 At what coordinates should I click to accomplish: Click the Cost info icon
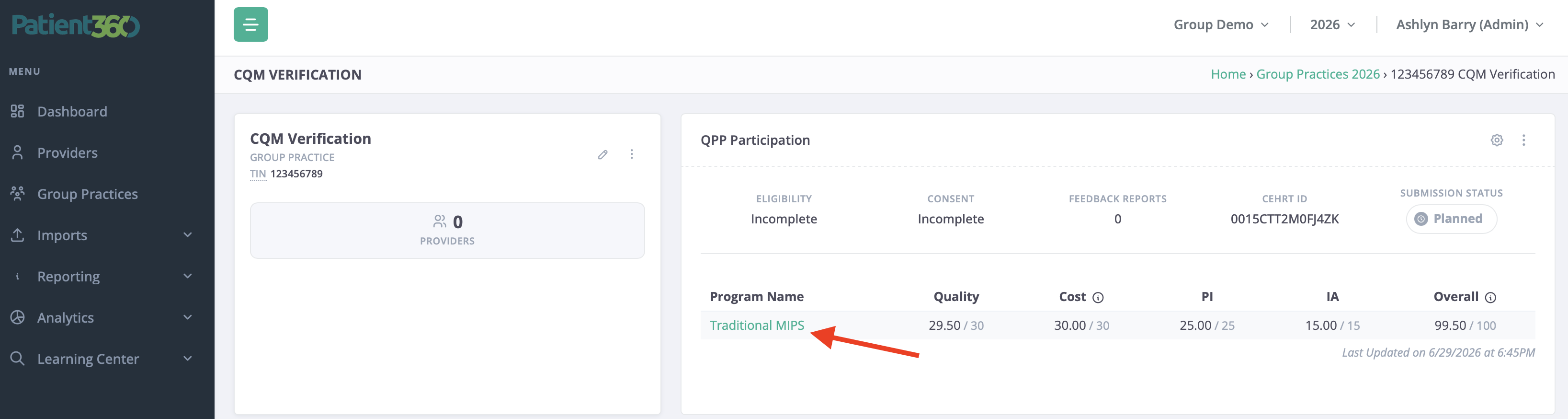(1098, 297)
